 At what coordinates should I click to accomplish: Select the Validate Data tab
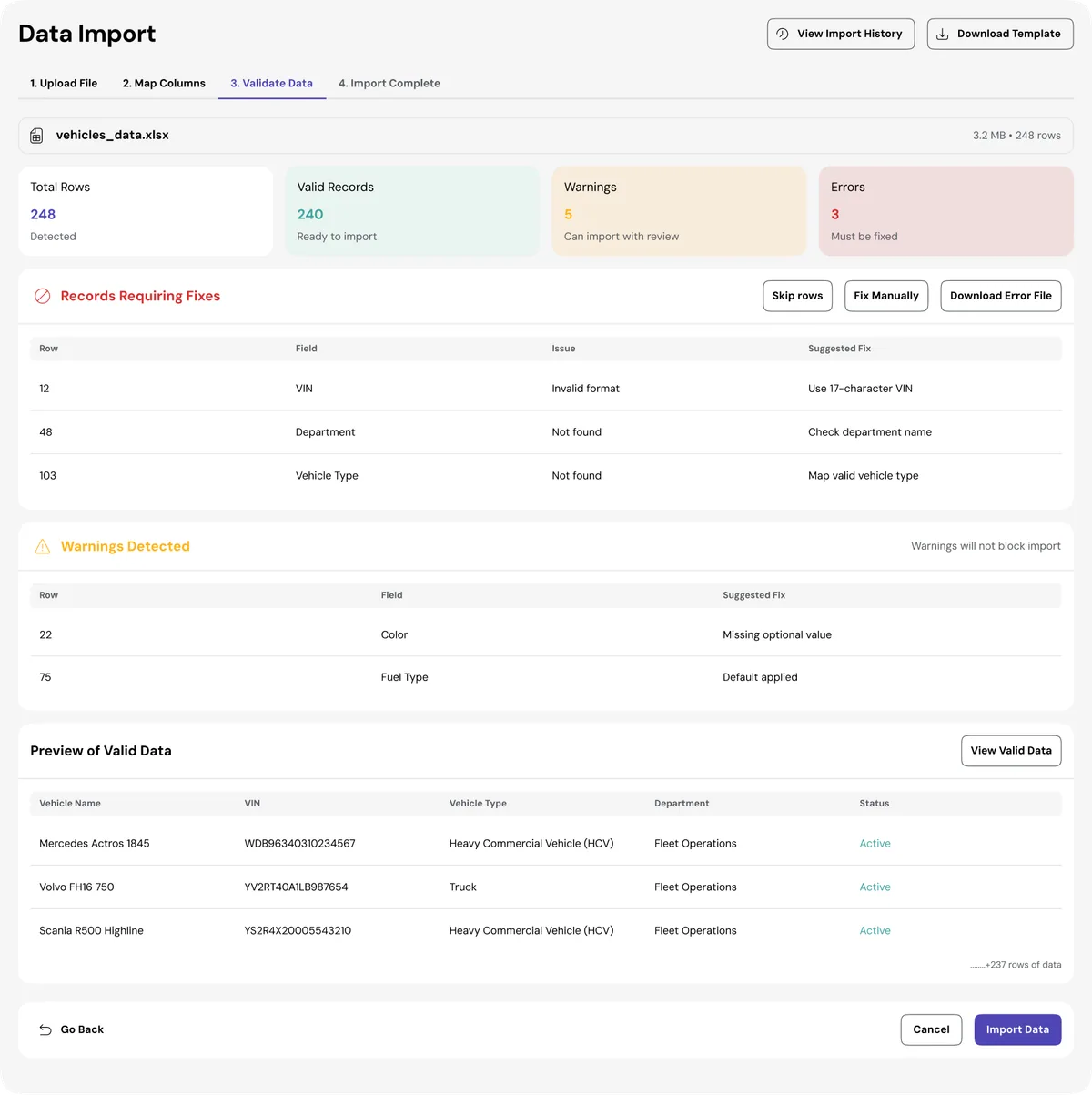coord(271,83)
